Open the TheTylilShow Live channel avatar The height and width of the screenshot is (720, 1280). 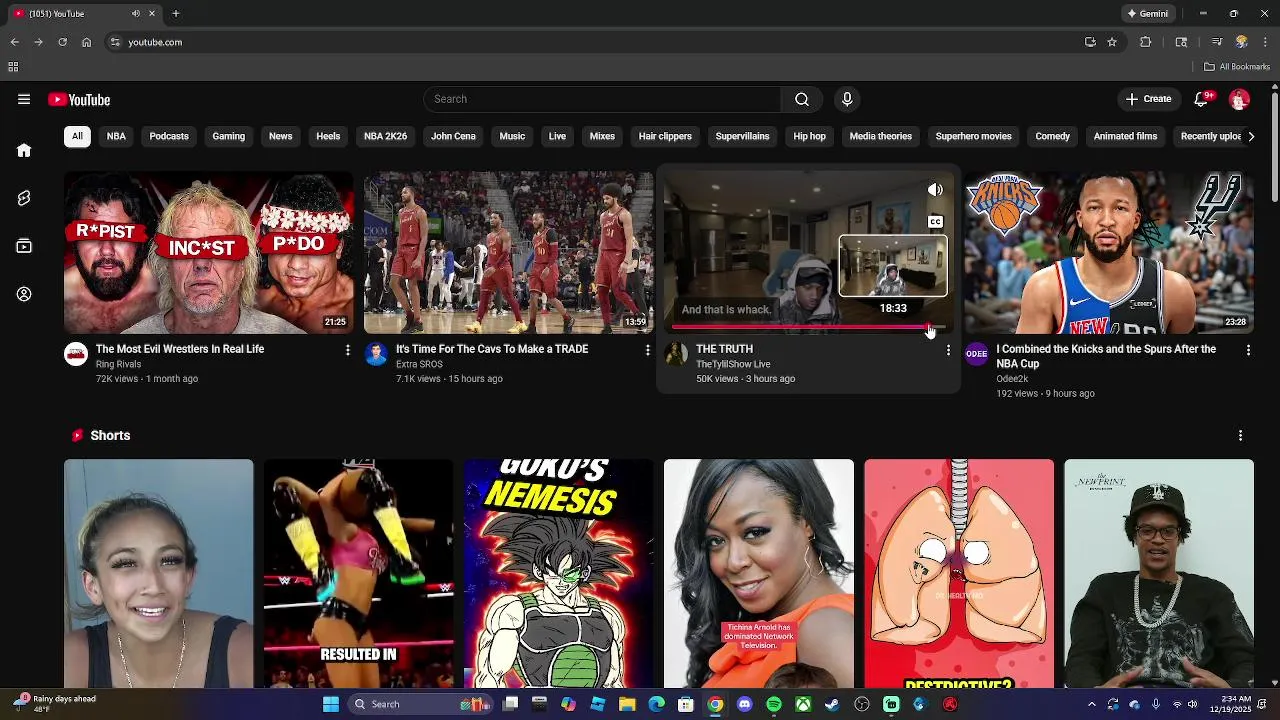676,354
